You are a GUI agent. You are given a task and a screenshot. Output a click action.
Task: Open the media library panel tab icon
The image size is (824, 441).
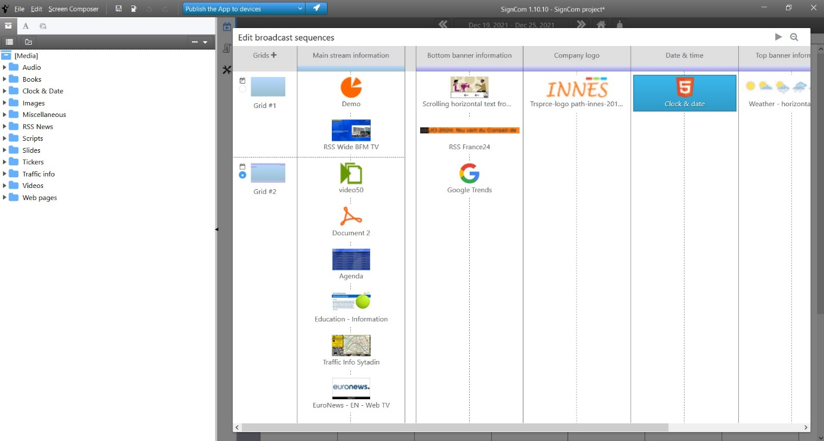coord(8,26)
